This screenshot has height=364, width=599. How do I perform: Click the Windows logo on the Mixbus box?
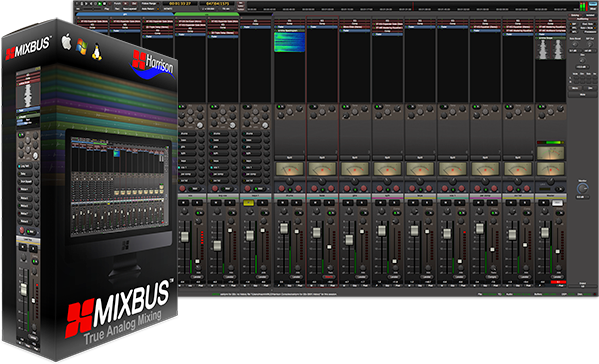point(81,47)
